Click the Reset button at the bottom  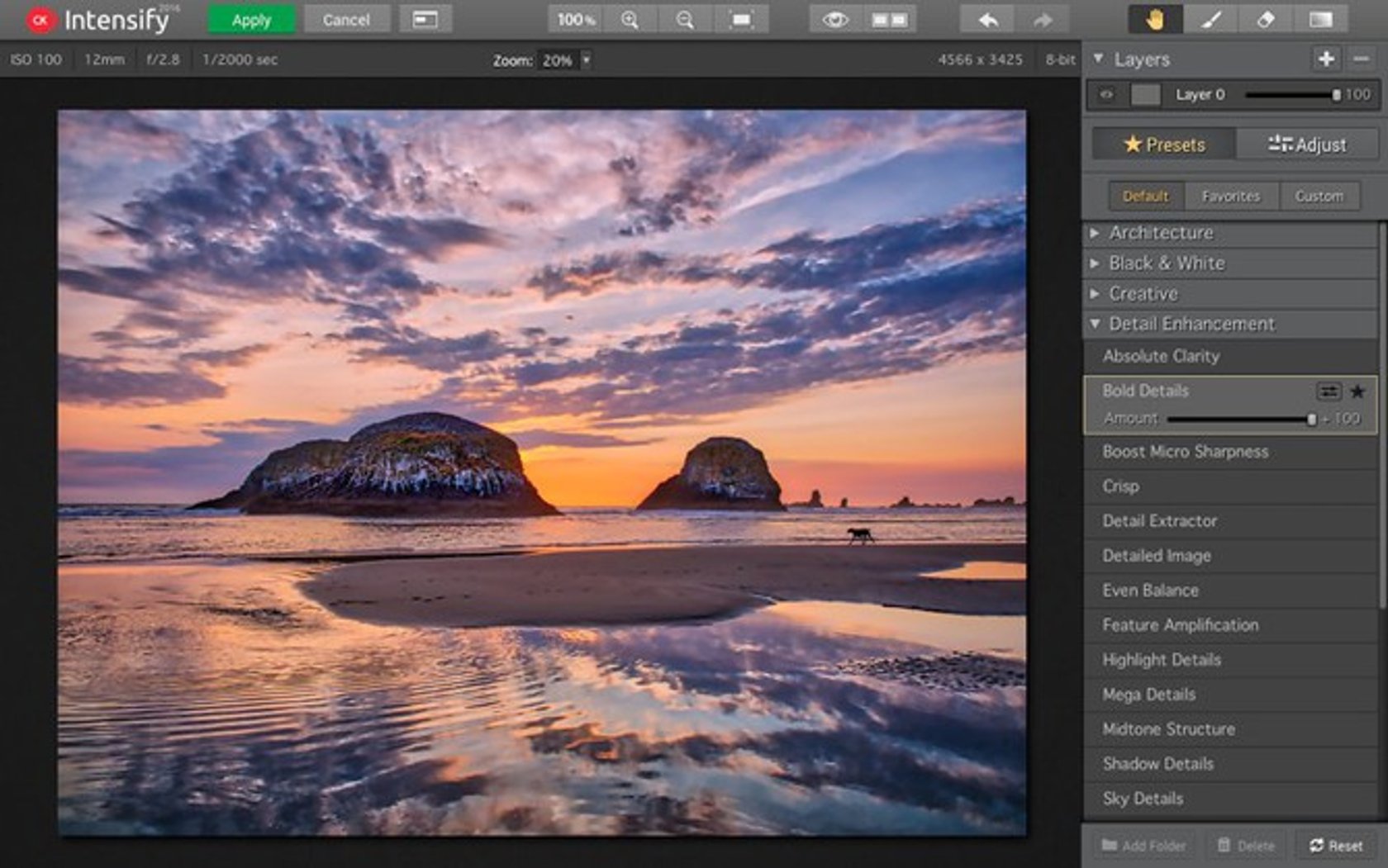point(1335,846)
